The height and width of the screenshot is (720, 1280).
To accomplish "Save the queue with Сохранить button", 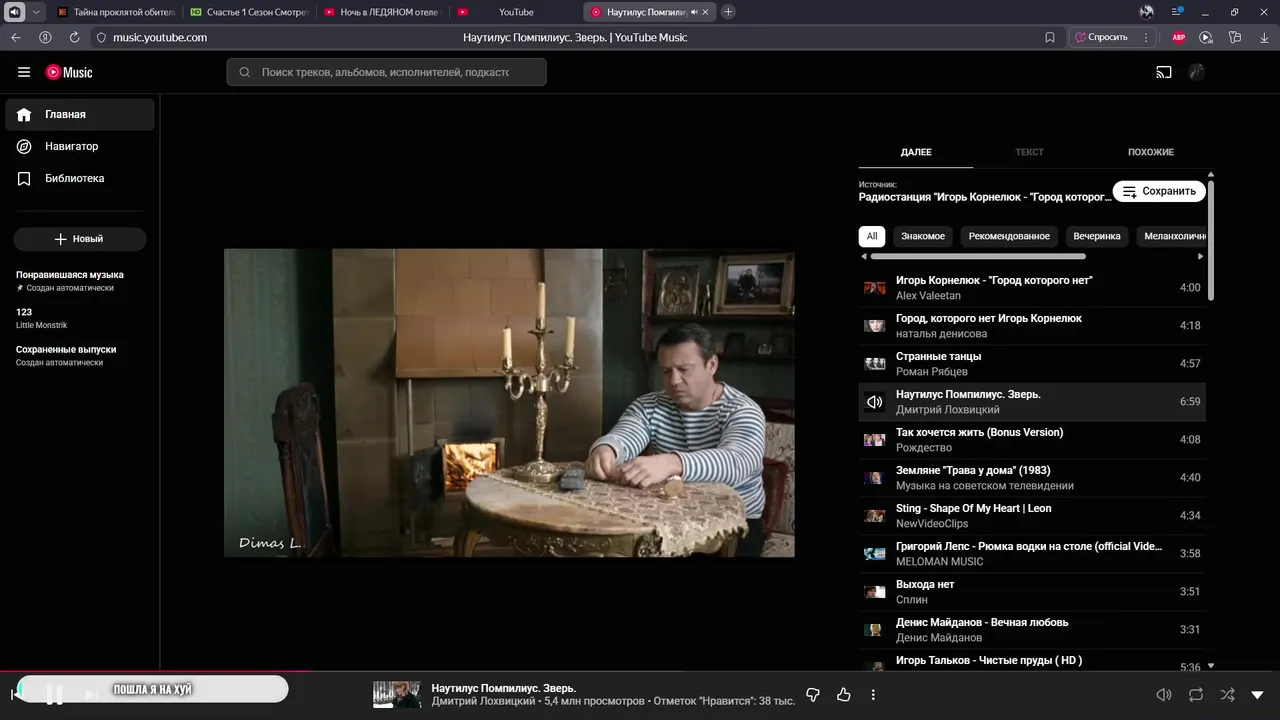I will tap(1159, 191).
